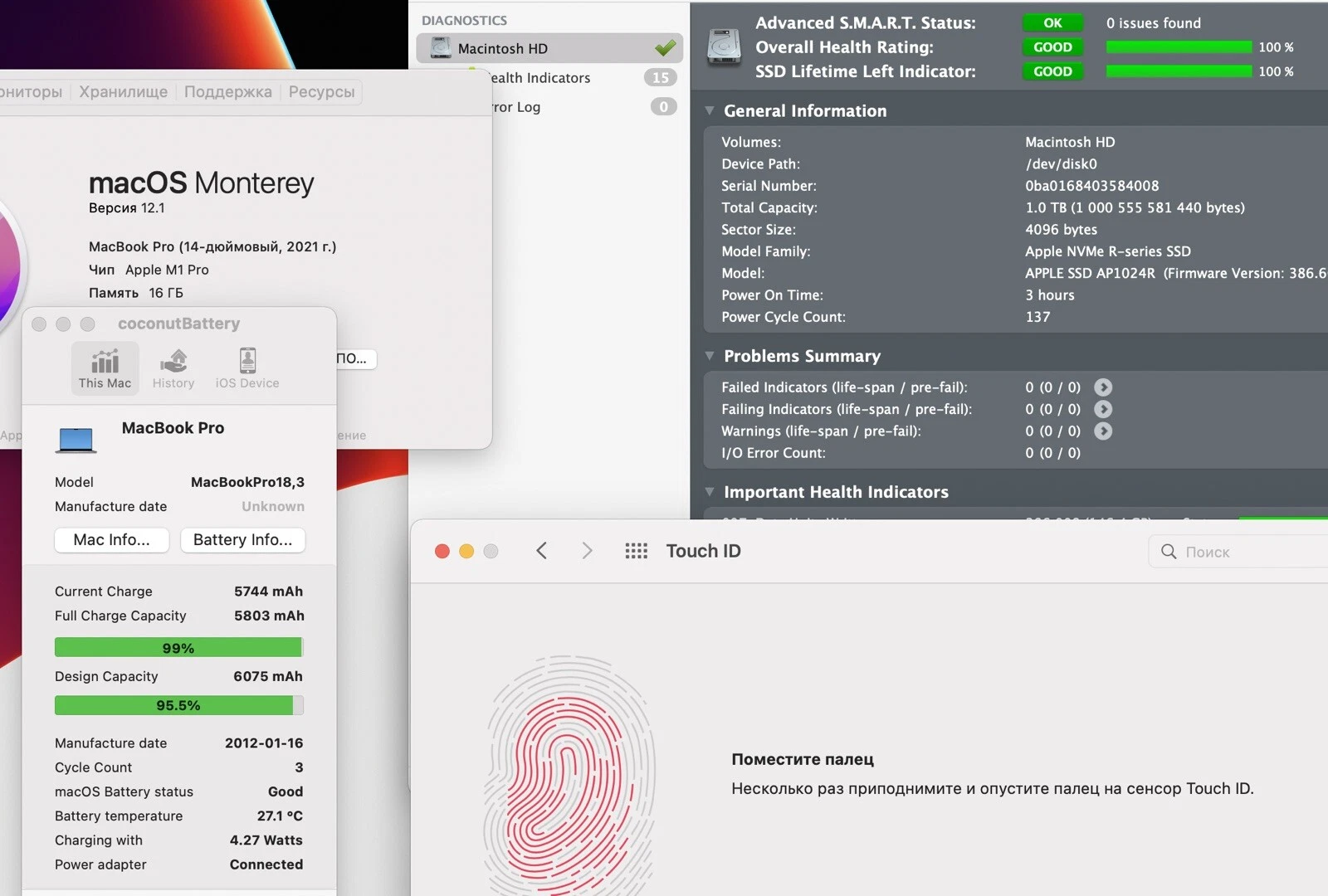Switch to This Mac tab in coconutBattery
This screenshot has width=1328, height=896.
click(105, 368)
